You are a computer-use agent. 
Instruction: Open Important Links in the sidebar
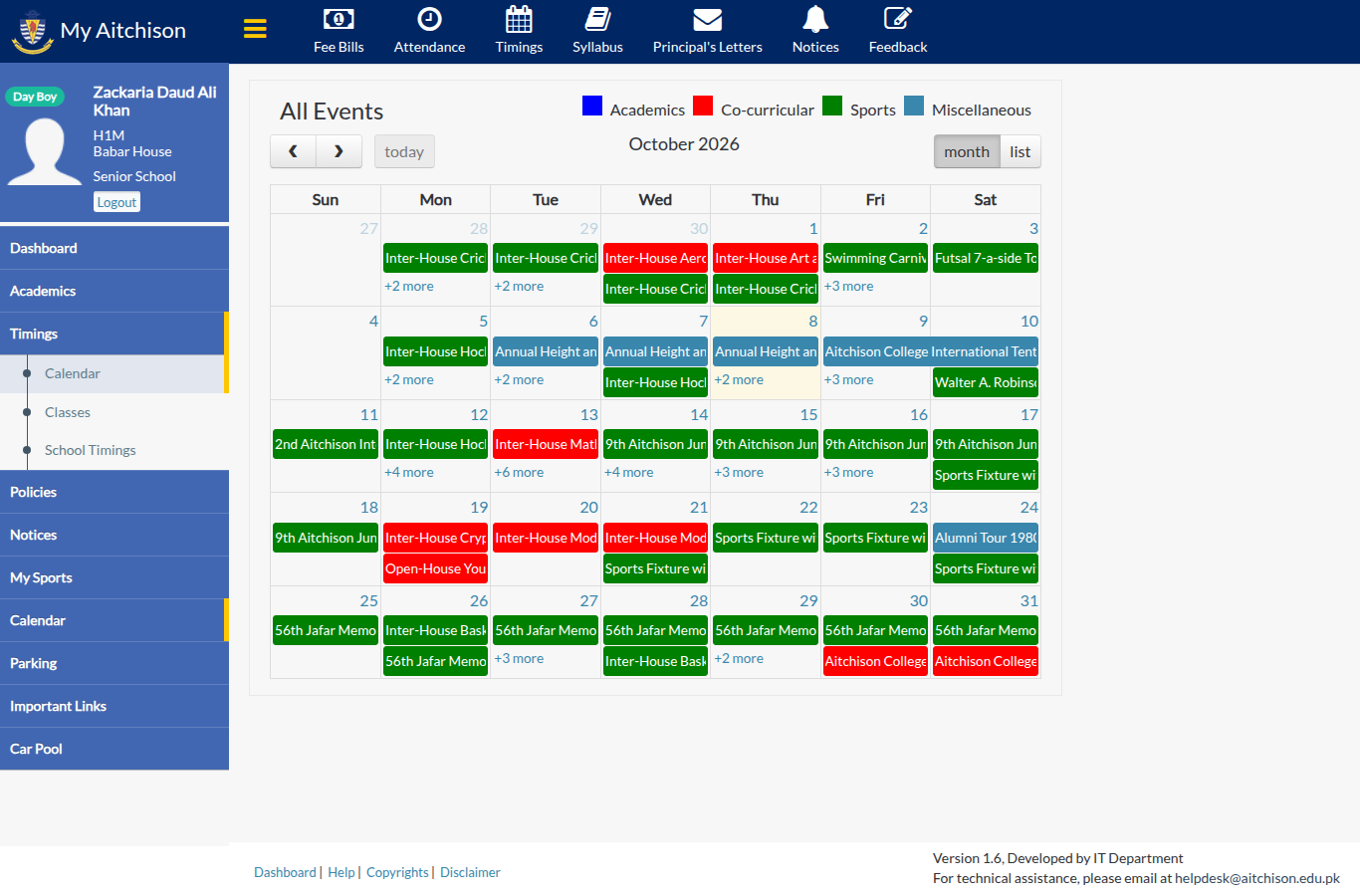point(114,706)
